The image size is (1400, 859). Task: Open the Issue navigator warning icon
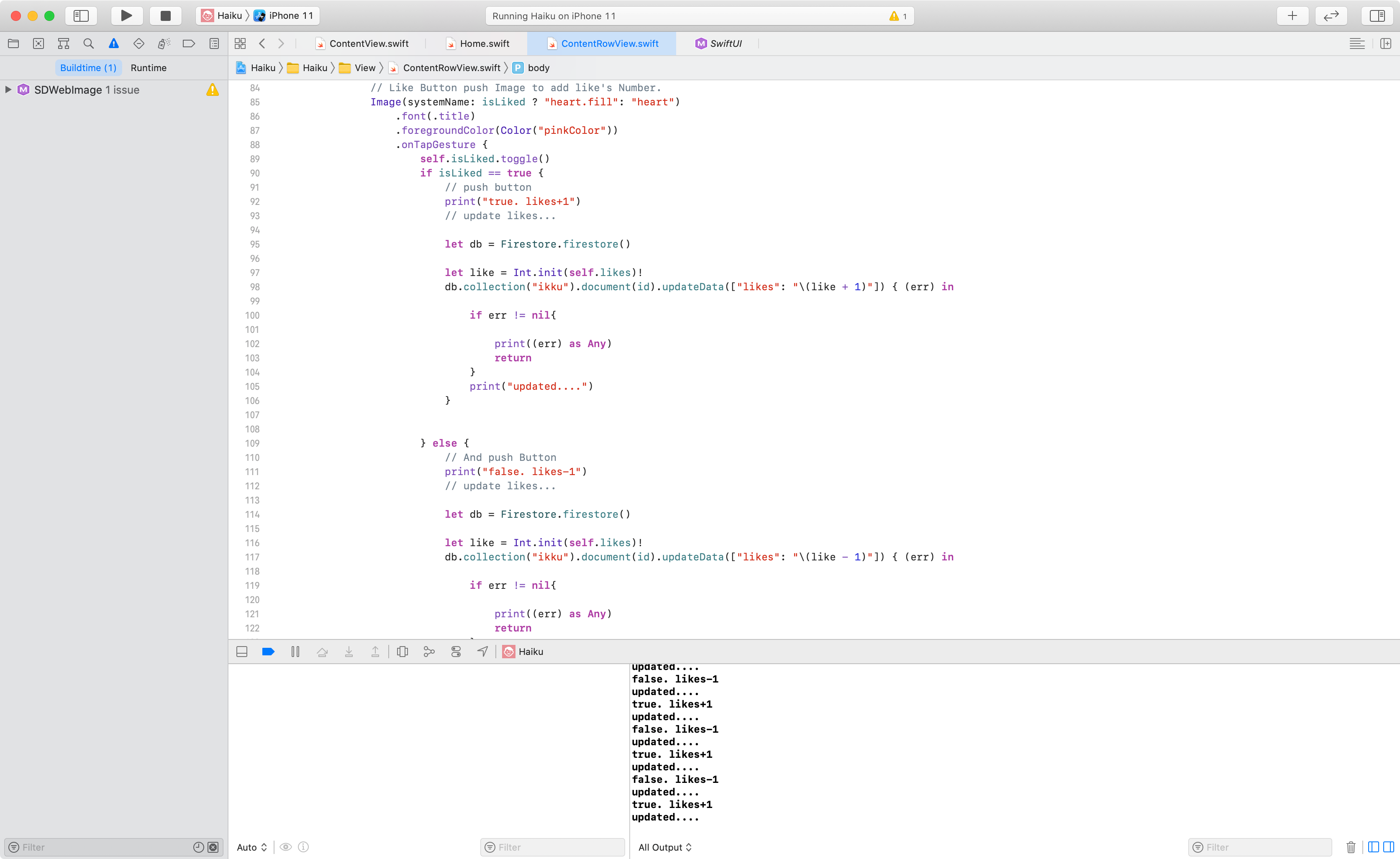(x=114, y=43)
